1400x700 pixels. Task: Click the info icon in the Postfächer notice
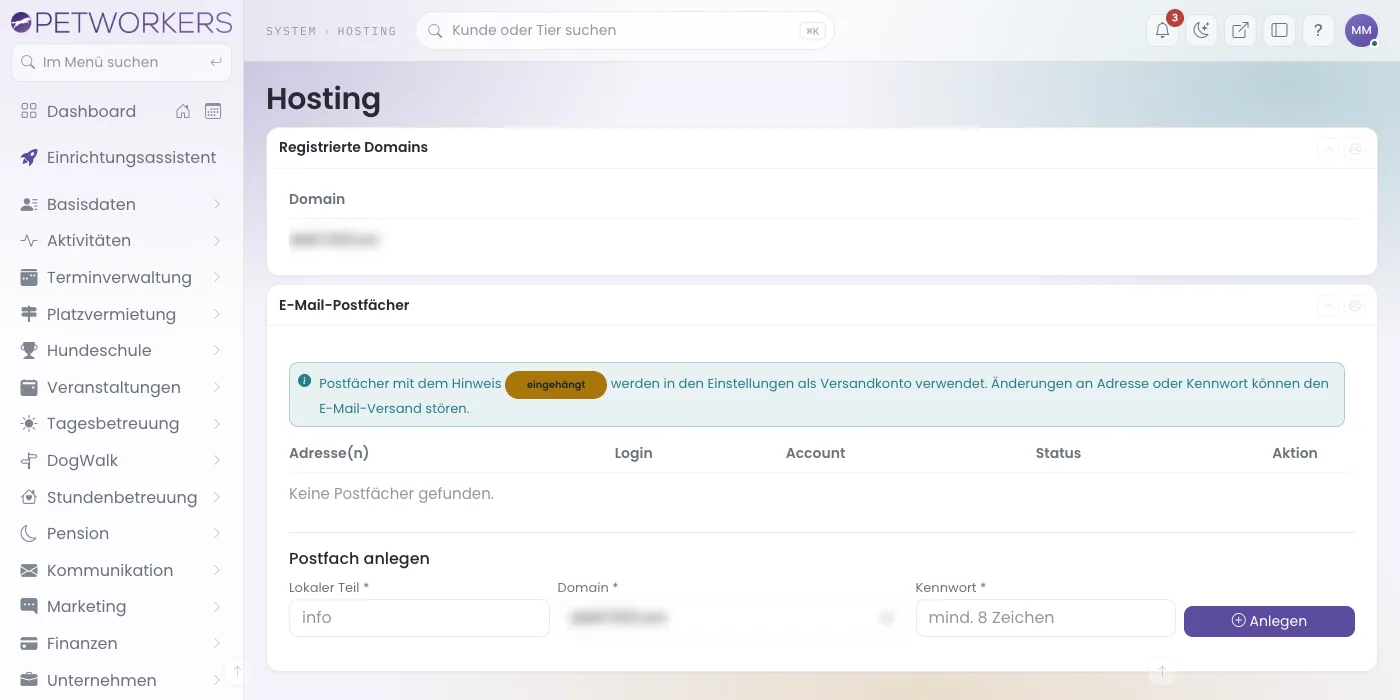coord(304,381)
